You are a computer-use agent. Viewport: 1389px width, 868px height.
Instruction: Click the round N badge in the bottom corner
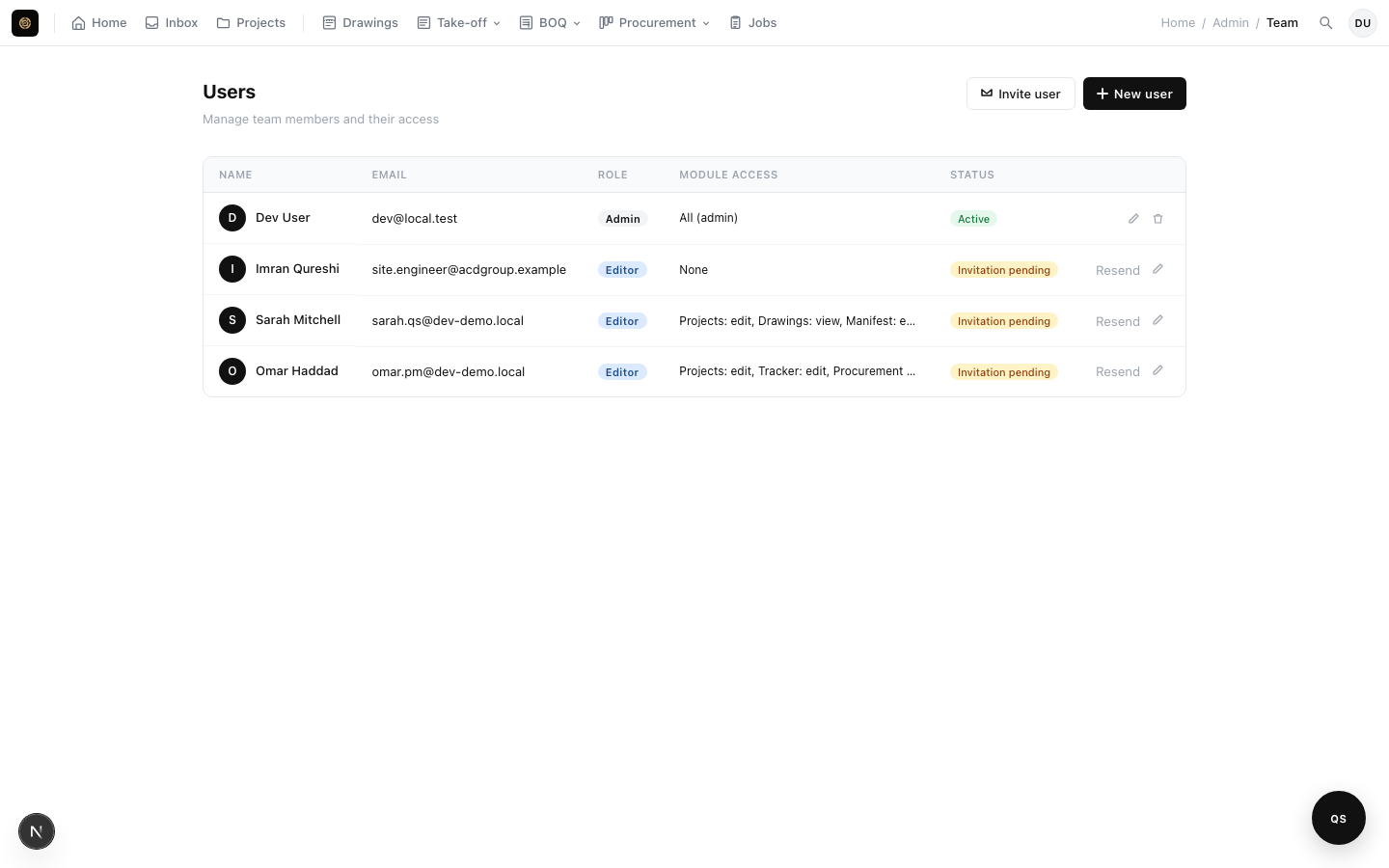[37, 831]
